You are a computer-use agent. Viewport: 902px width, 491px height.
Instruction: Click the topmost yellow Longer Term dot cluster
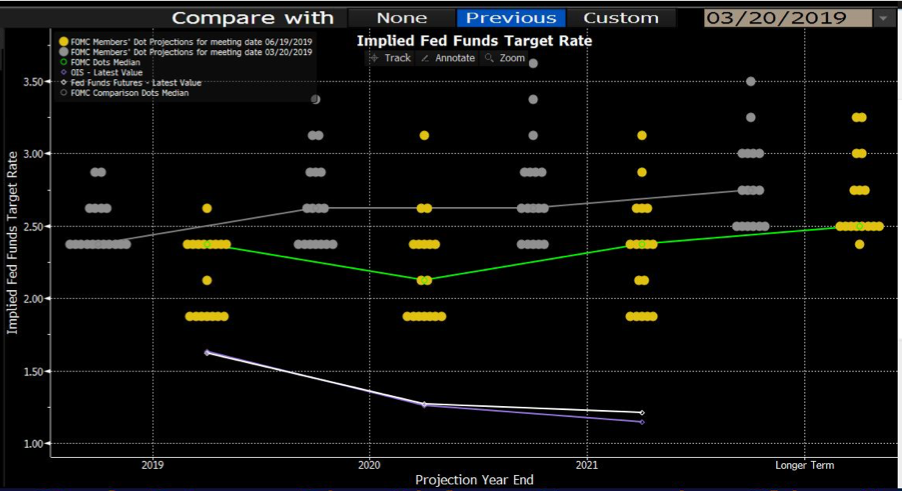(859, 117)
